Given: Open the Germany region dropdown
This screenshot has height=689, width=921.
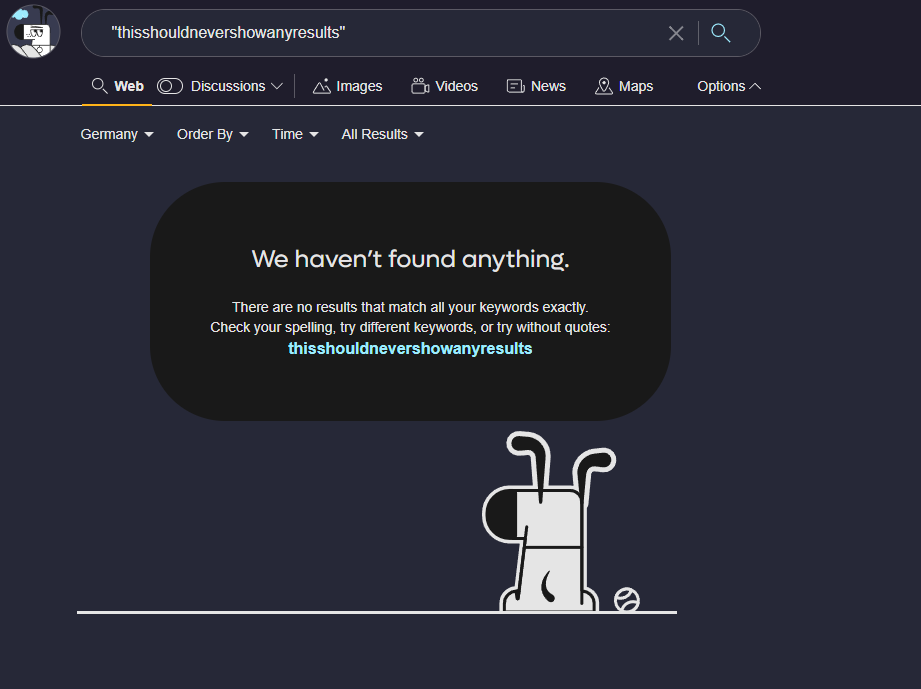Looking at the screenshot, I should click(x=117, y=134).
